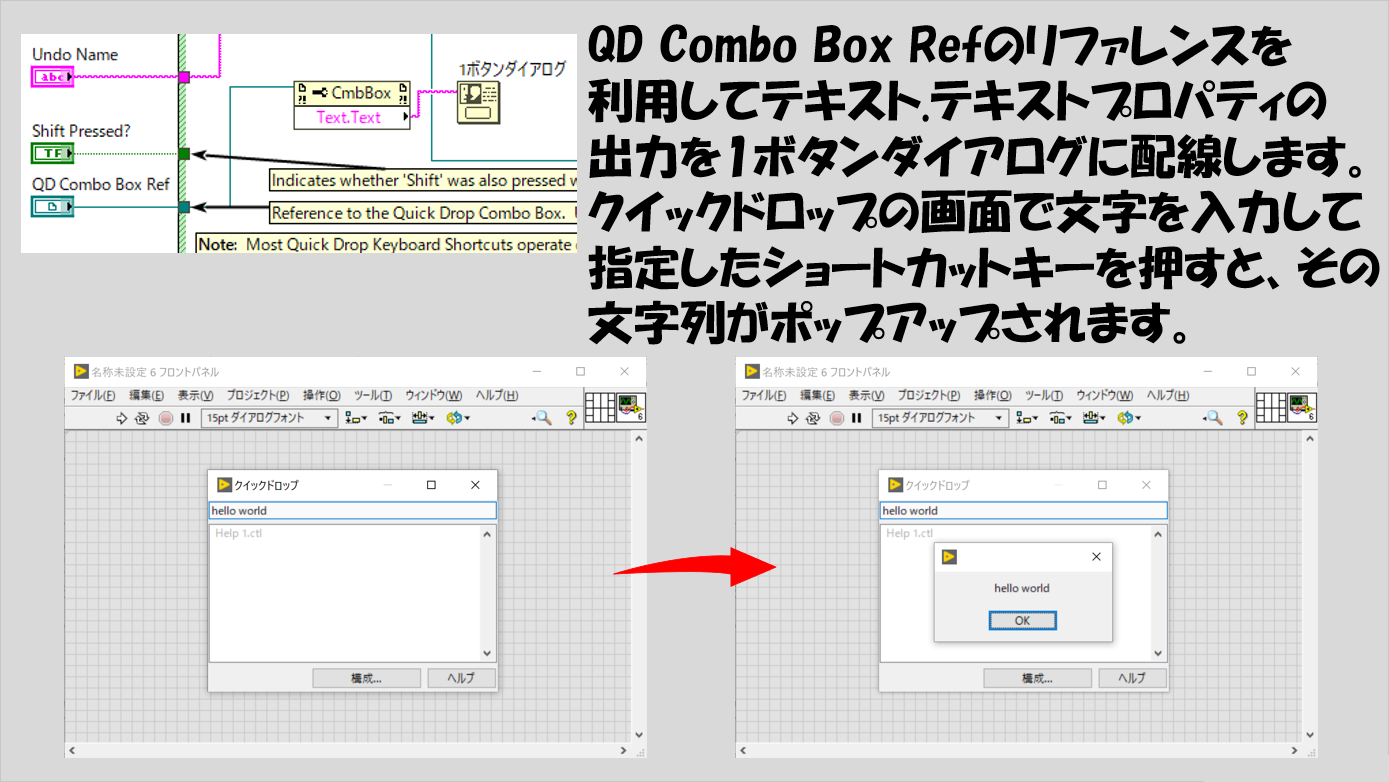Click Pause button in window without OK popup

coord(185,418)
